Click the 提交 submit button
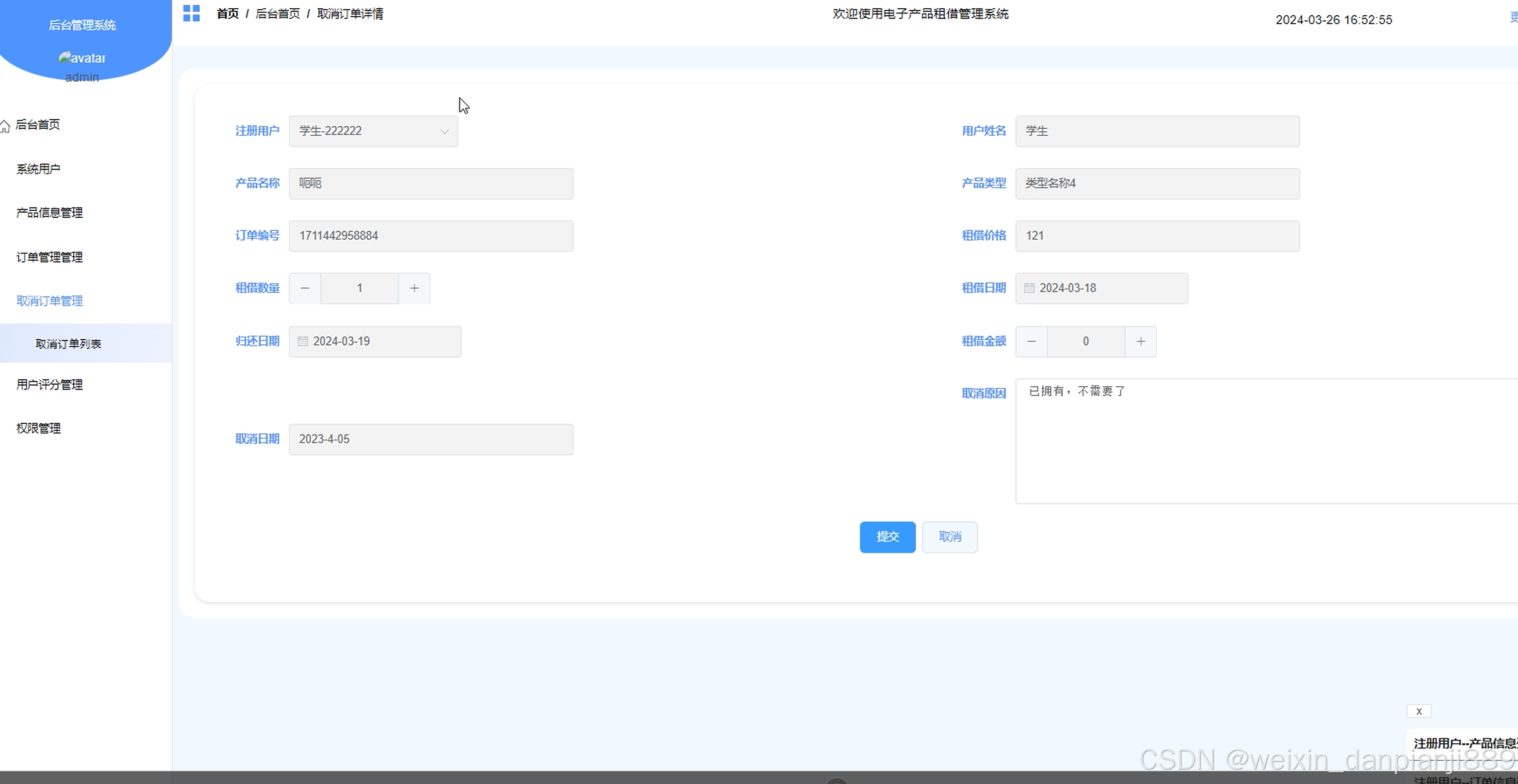1518x784 pixels. pos(887,537)
